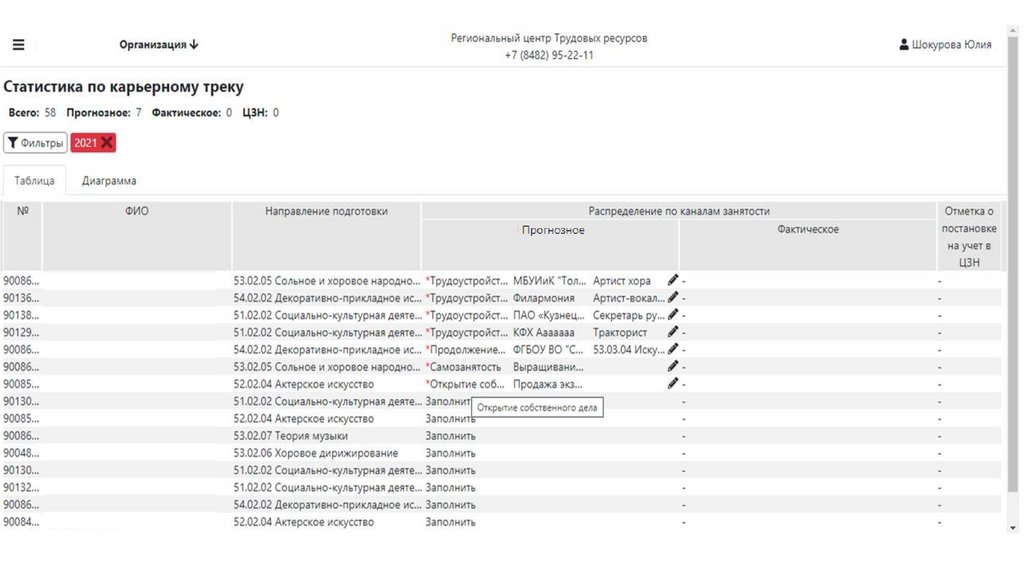Select the Таблица tab

tap(35, 181)
